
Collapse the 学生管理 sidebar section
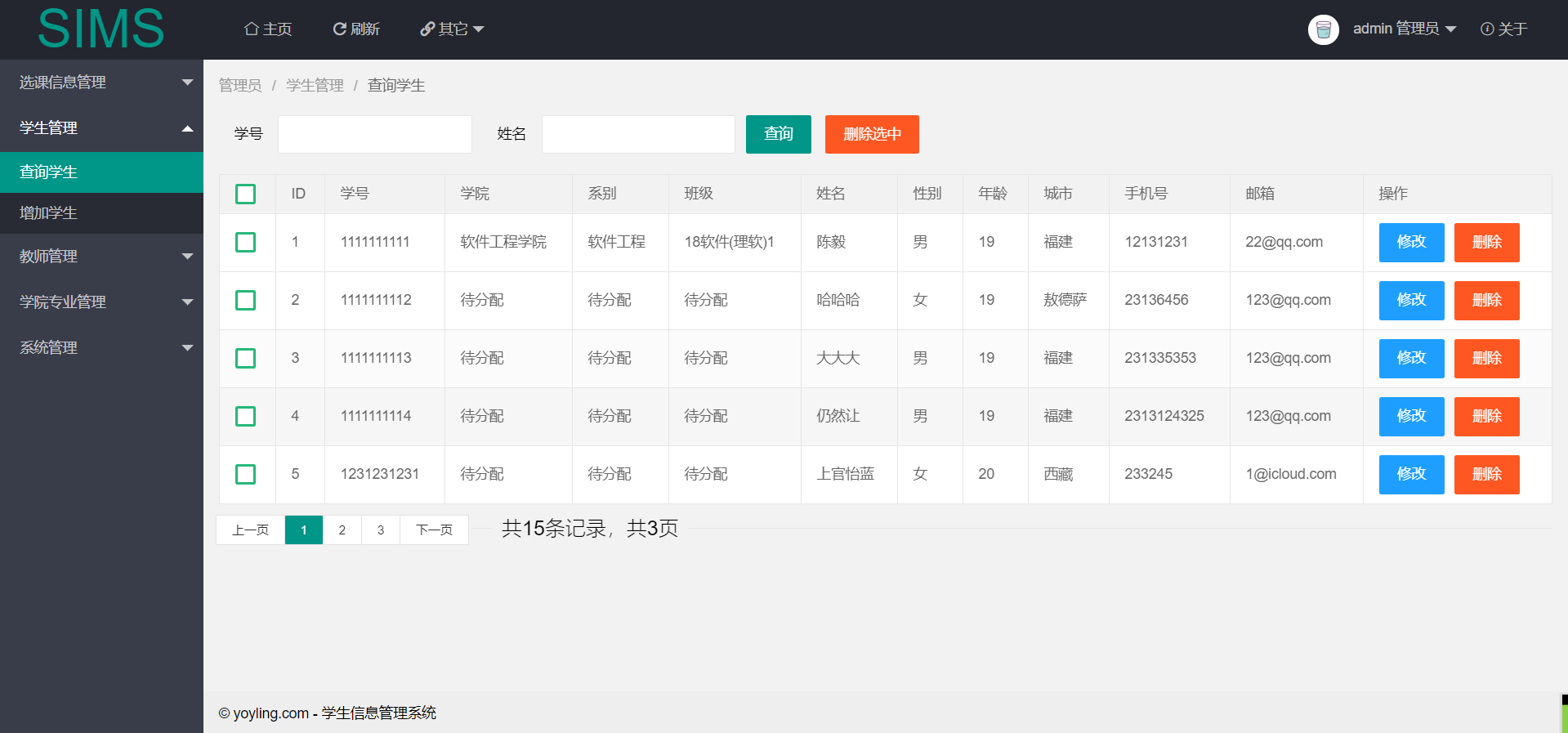click(x=101, y=127)
